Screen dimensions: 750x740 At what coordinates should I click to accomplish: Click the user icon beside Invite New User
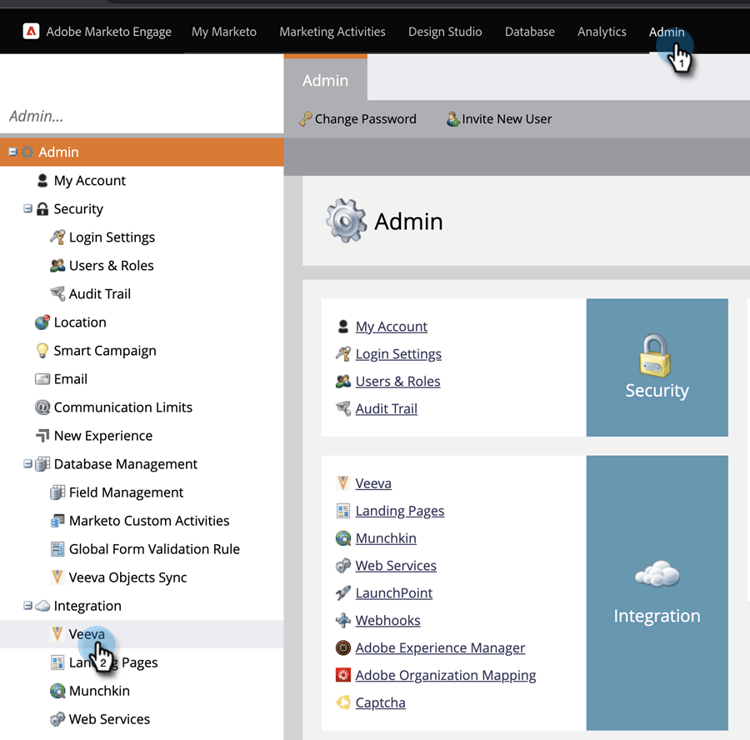click(452, 119)
